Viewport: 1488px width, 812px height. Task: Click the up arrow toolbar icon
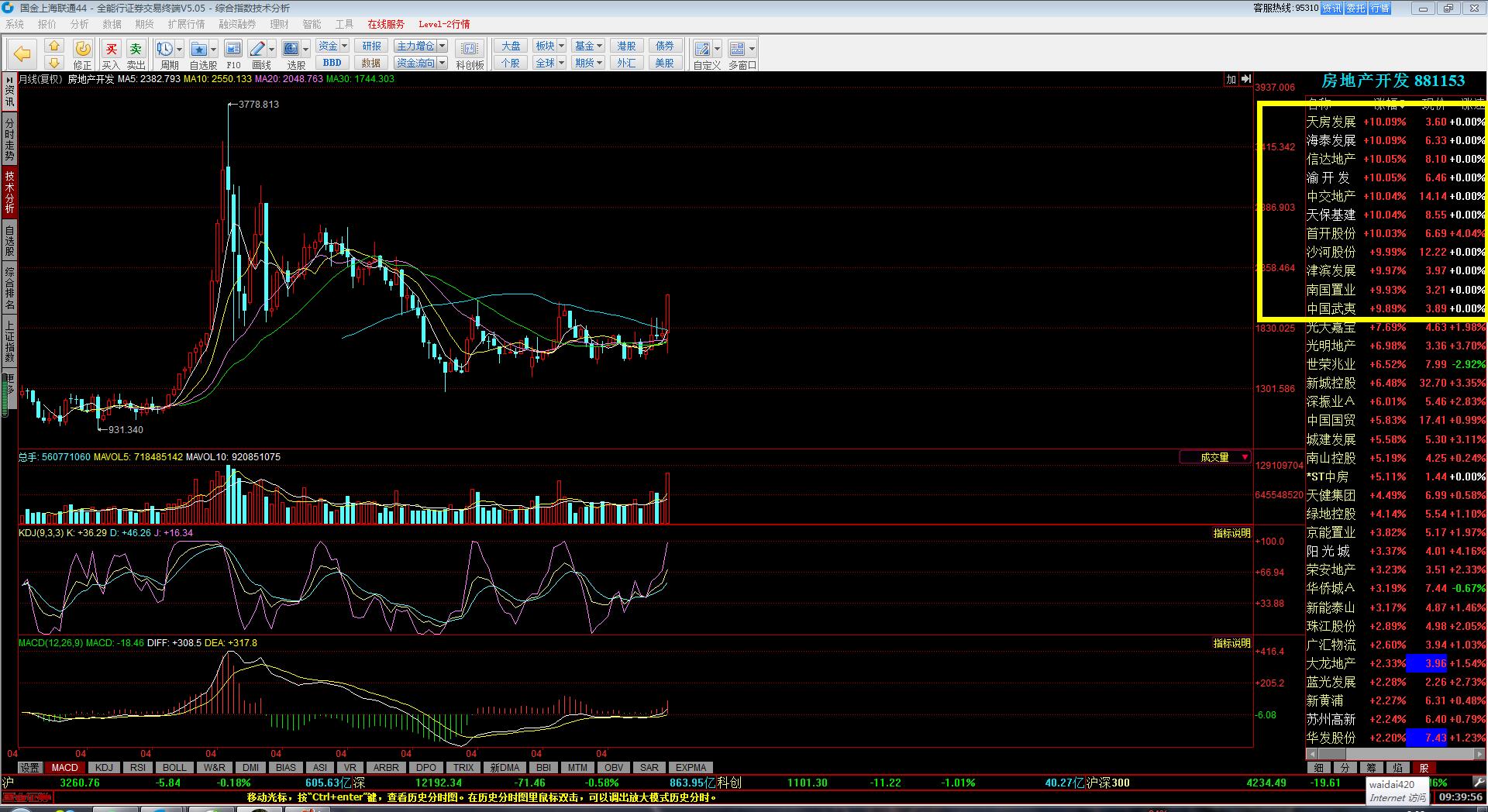tap(53, 46)
